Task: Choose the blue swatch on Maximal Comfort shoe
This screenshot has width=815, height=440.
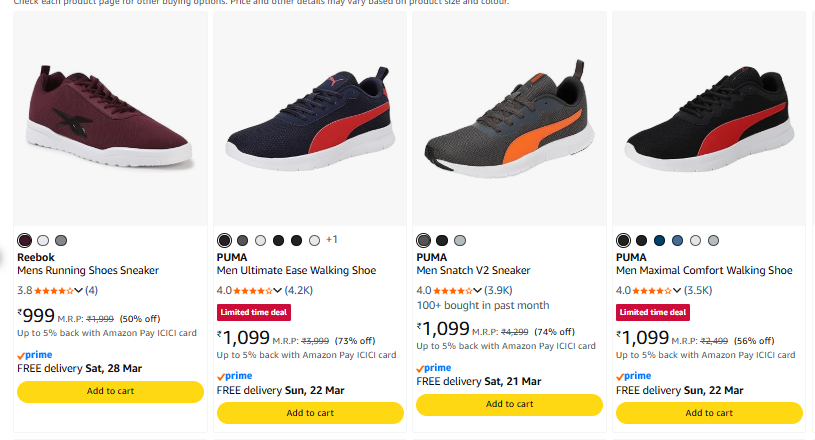Action: [x=678, y=240]
